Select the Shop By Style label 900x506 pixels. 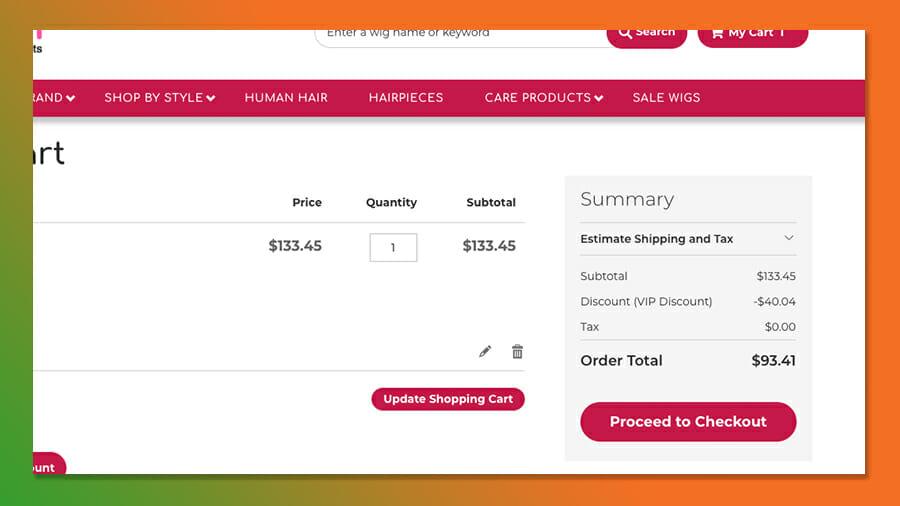(x=153, y=97)
